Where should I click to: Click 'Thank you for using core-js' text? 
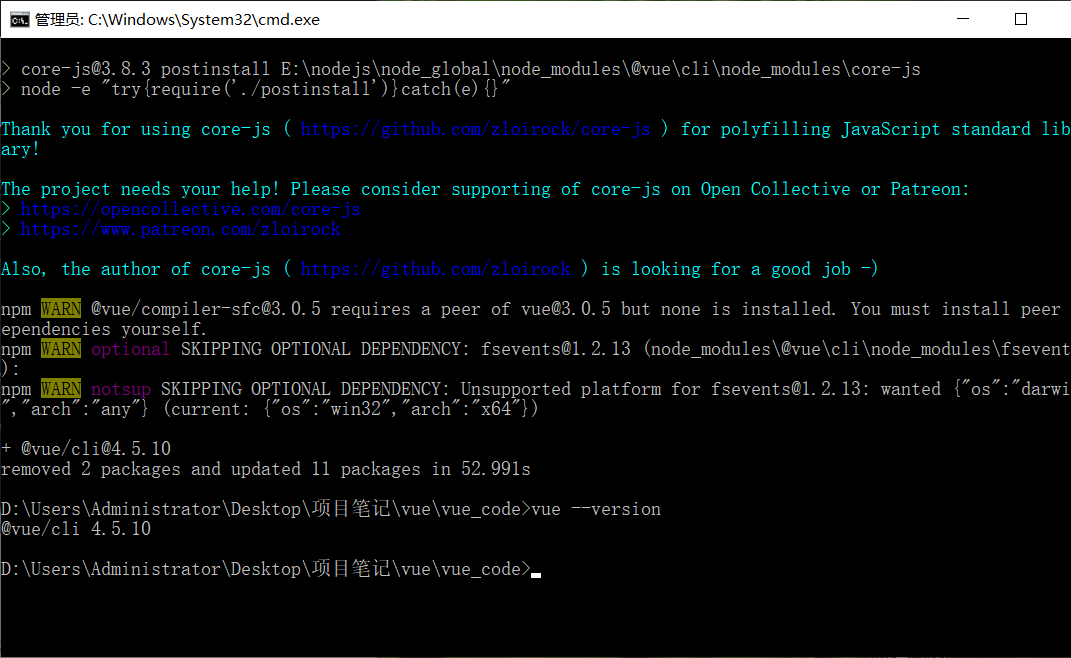[136, 129]
